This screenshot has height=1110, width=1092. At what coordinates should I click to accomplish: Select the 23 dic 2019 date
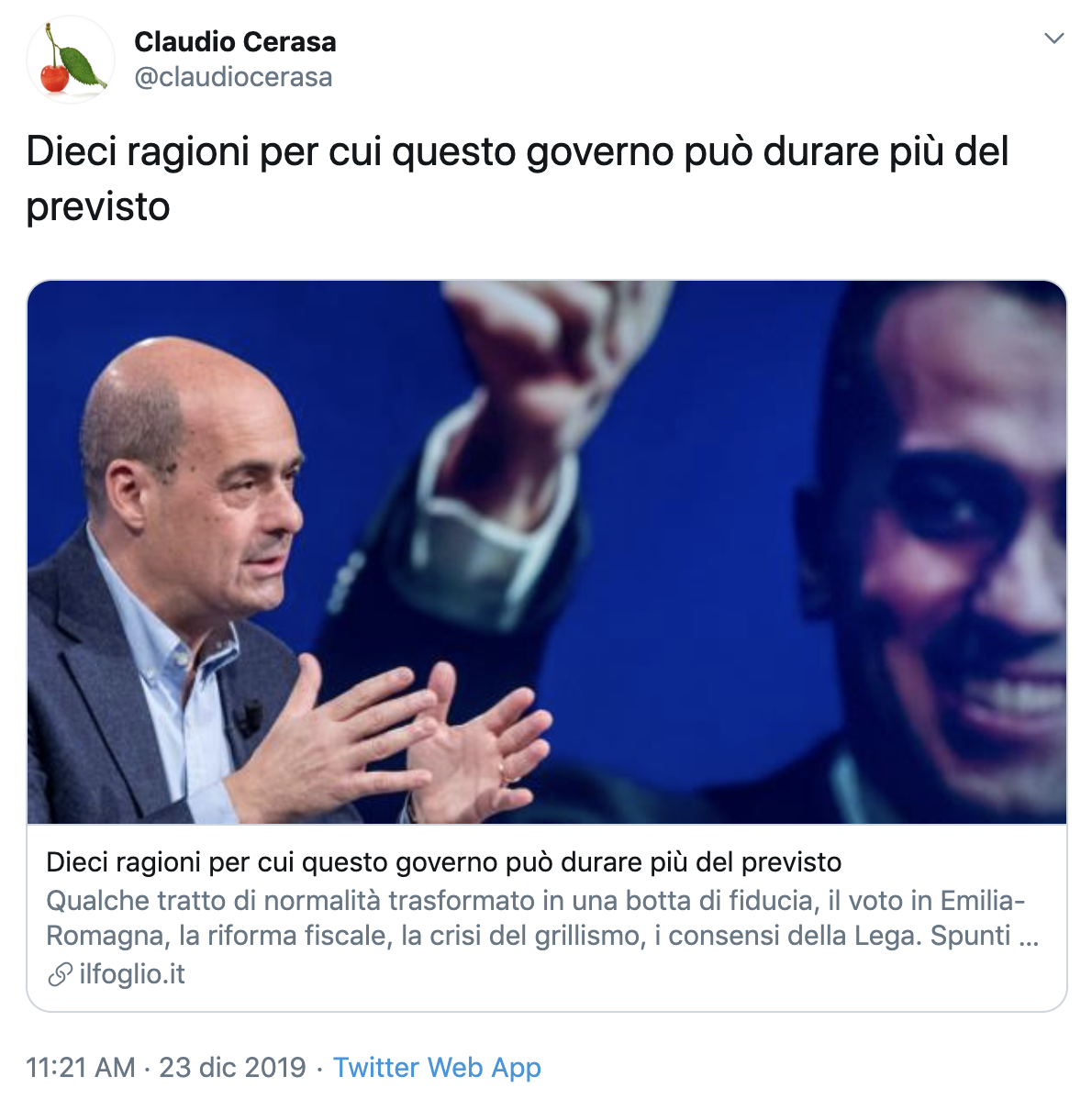(233, 1068)
